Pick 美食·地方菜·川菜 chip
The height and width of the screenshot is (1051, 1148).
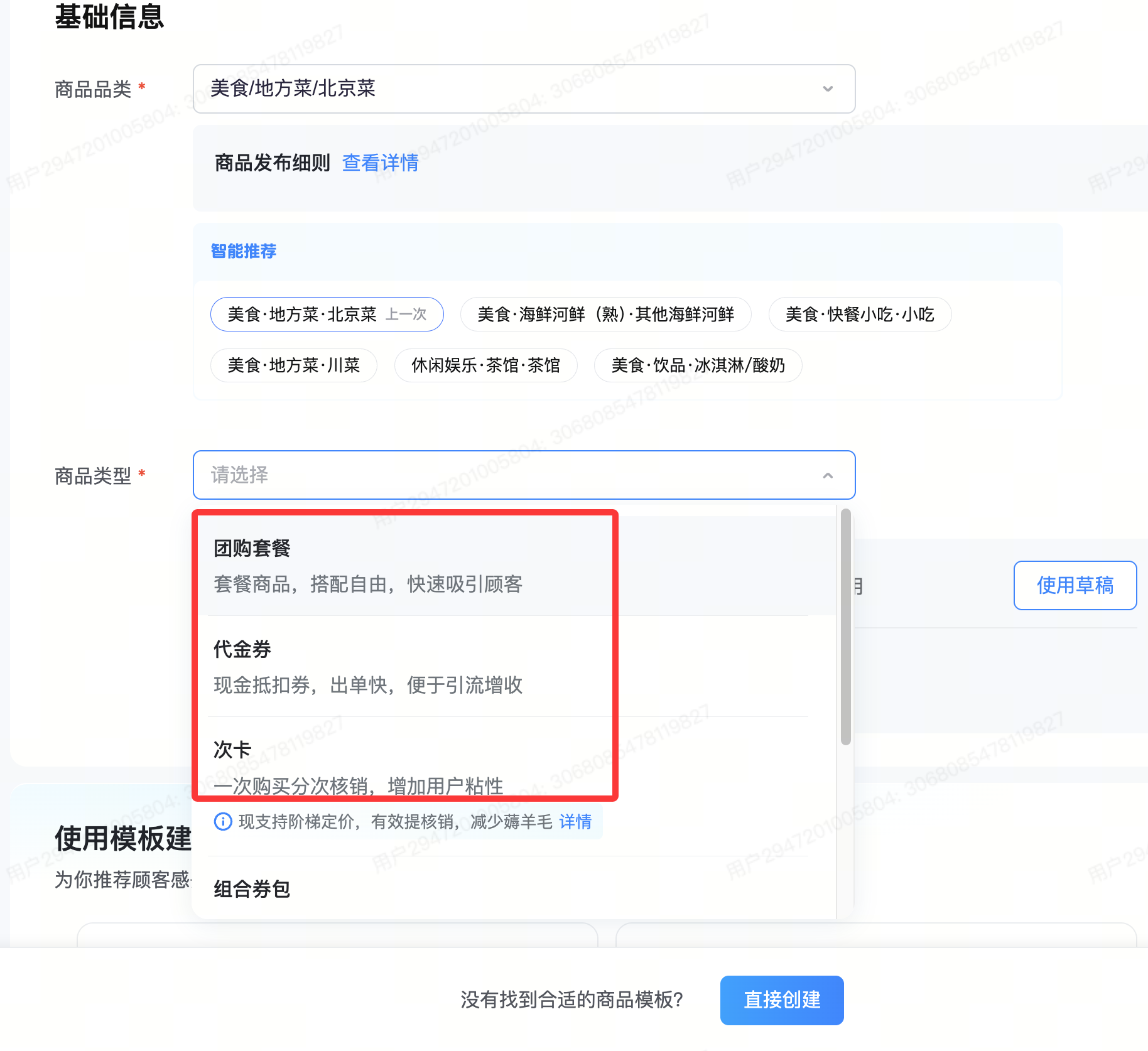294,365
